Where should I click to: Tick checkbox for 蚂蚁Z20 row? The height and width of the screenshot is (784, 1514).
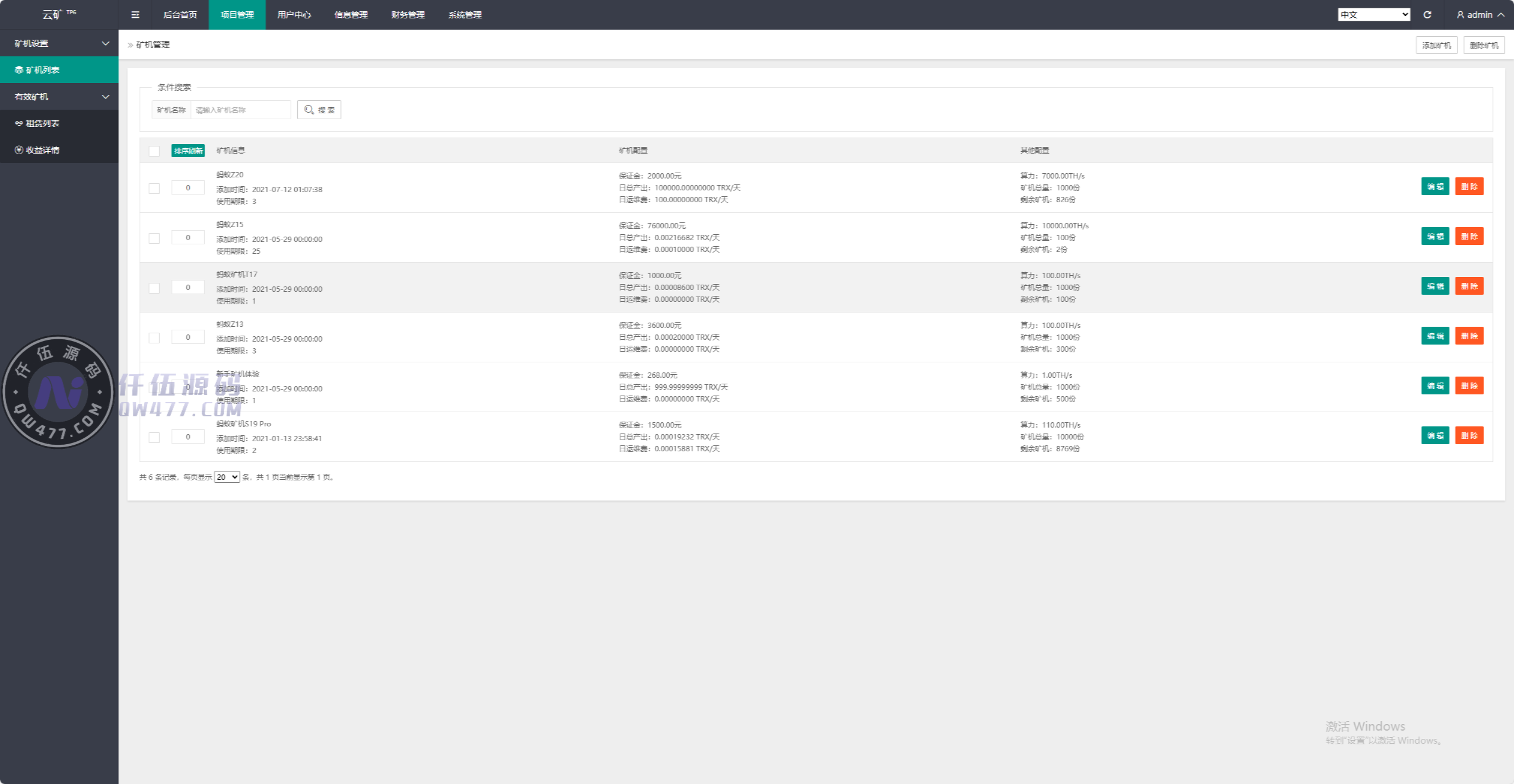pos(154,189)
